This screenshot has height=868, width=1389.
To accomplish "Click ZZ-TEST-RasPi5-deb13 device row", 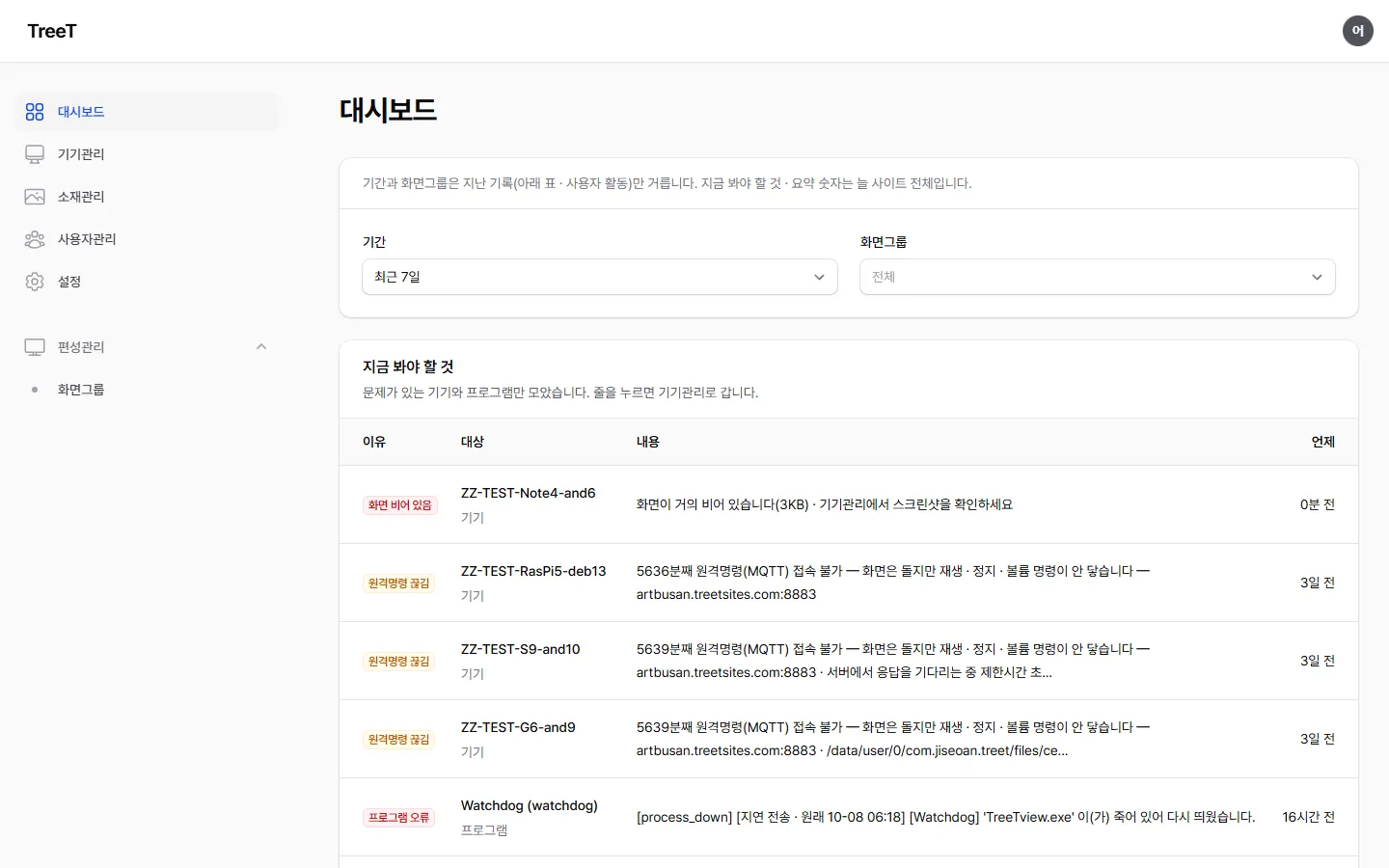I will click(849, 583).
